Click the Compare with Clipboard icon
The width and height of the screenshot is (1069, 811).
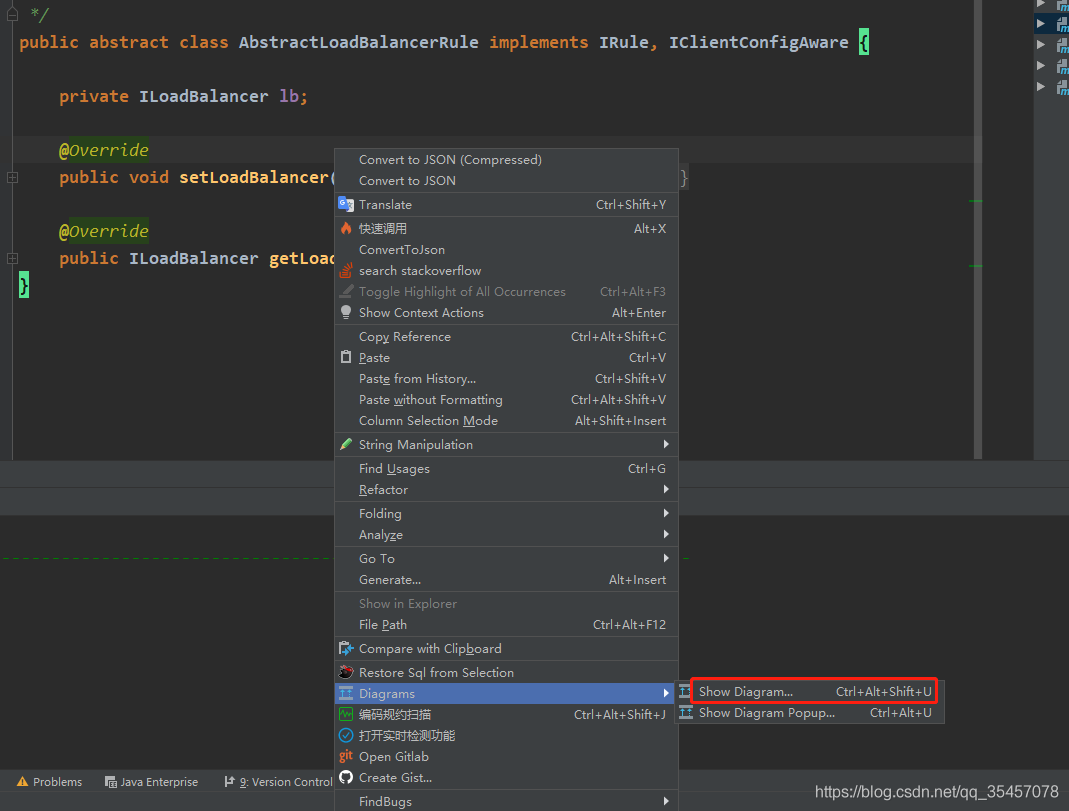coord(346,648)
